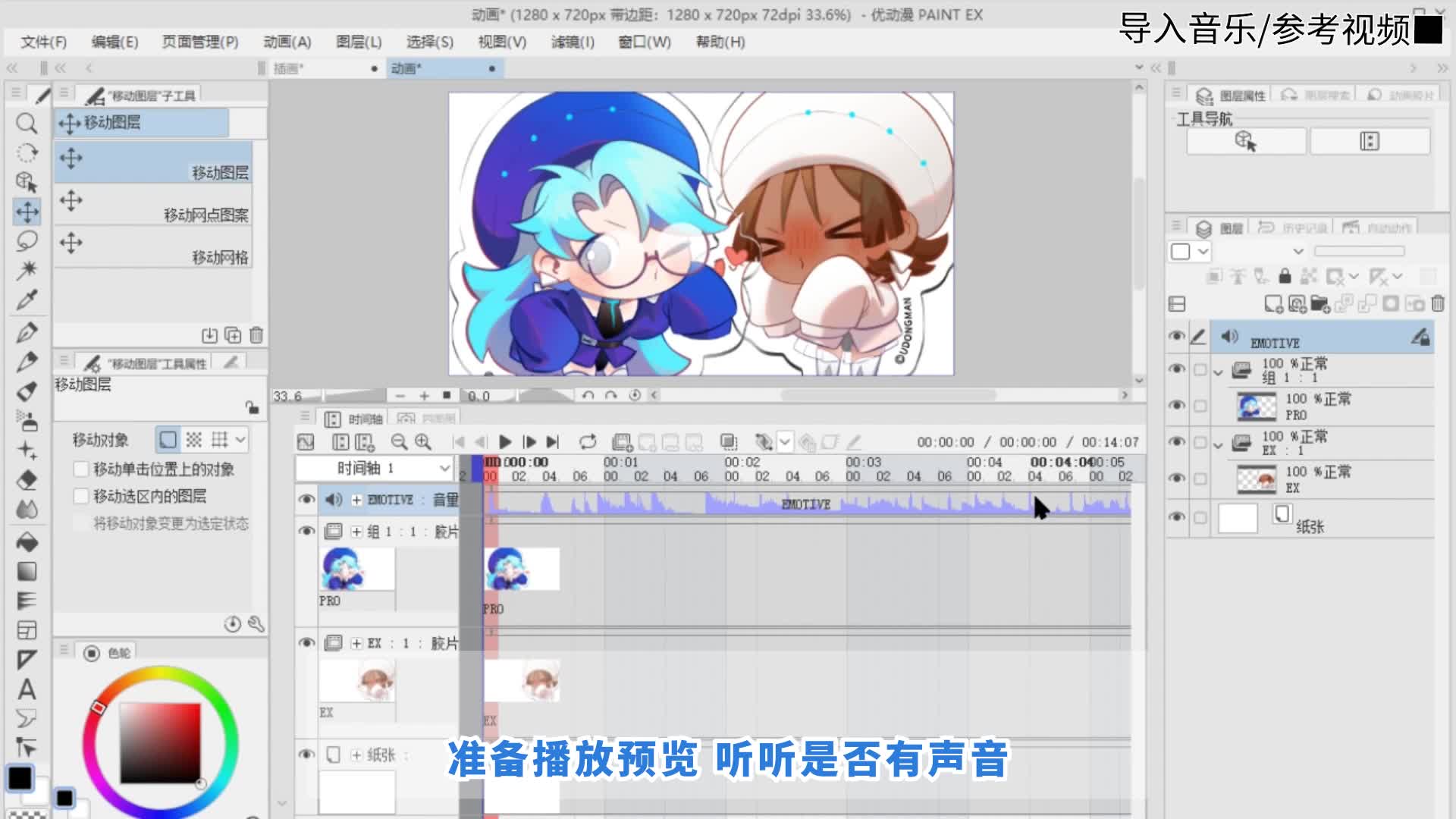The width and height of the screenshot is (1456, 819).
Task: Hide the 组 1 folder in layer panel
Action: coord(1177,369)
